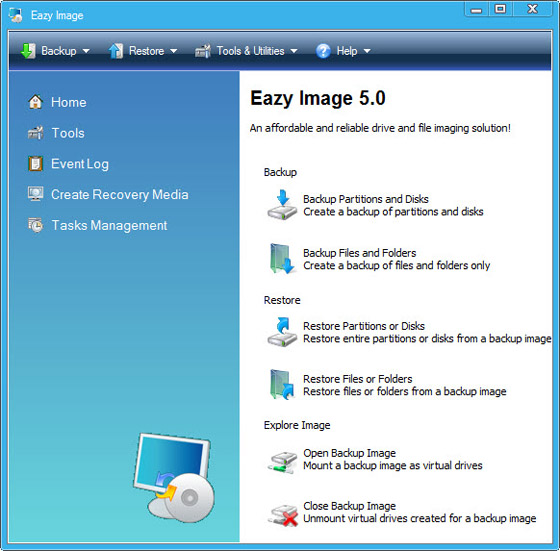Click the blue Help question mark icon

(323, 51)
